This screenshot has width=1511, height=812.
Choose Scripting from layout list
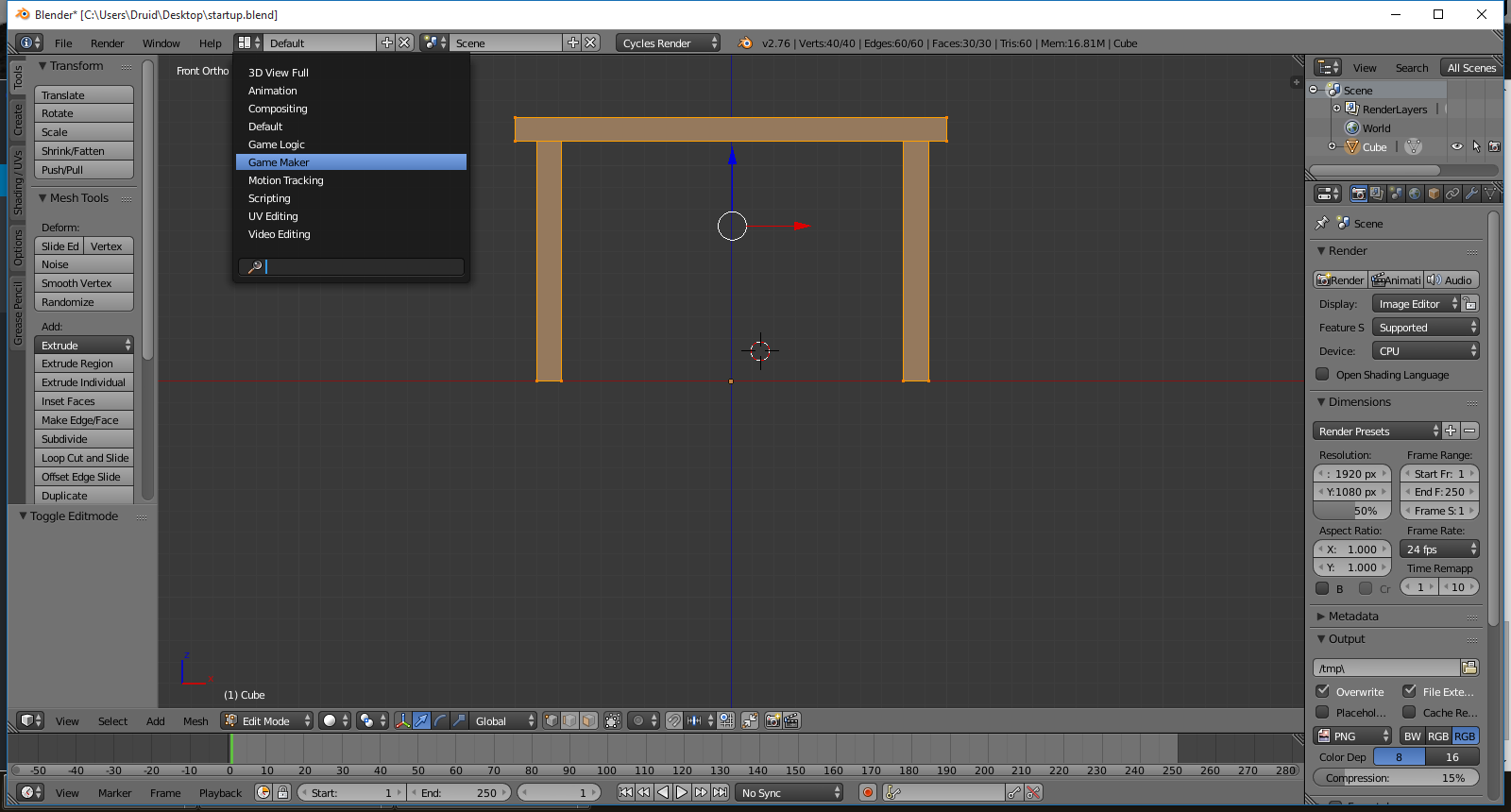(x=351, y=198)
